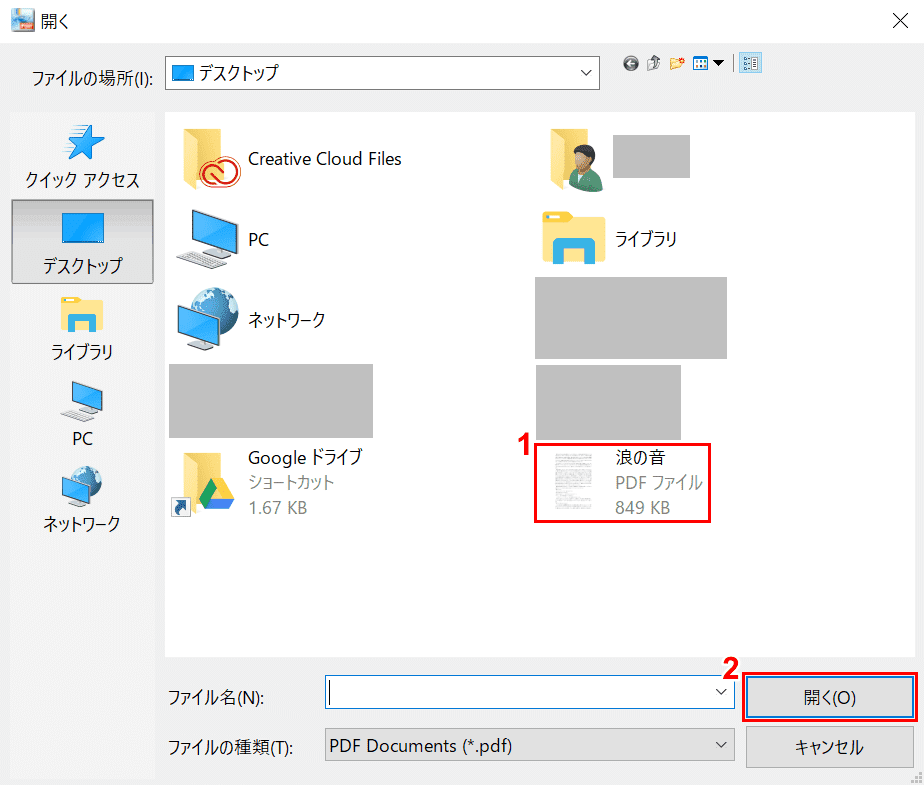The image size is (924, 785).
Task: Go up one folder level
Action: (654, 63)
